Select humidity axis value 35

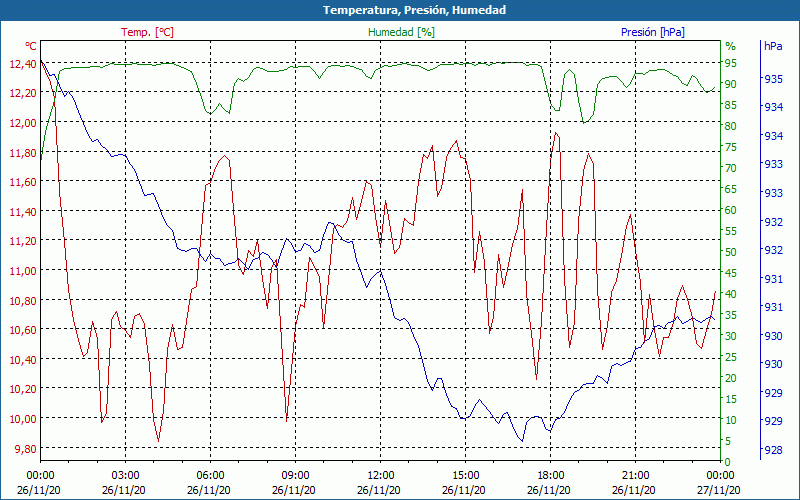[731, 315]
